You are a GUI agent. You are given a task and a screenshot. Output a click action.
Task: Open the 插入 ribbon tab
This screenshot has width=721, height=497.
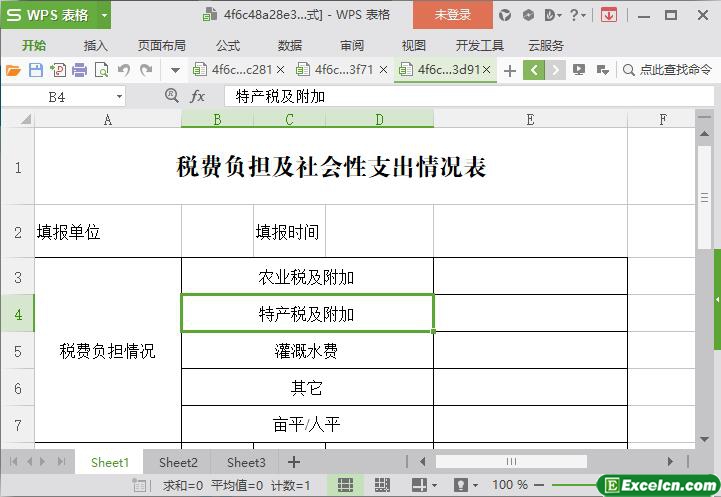point(95,45)
